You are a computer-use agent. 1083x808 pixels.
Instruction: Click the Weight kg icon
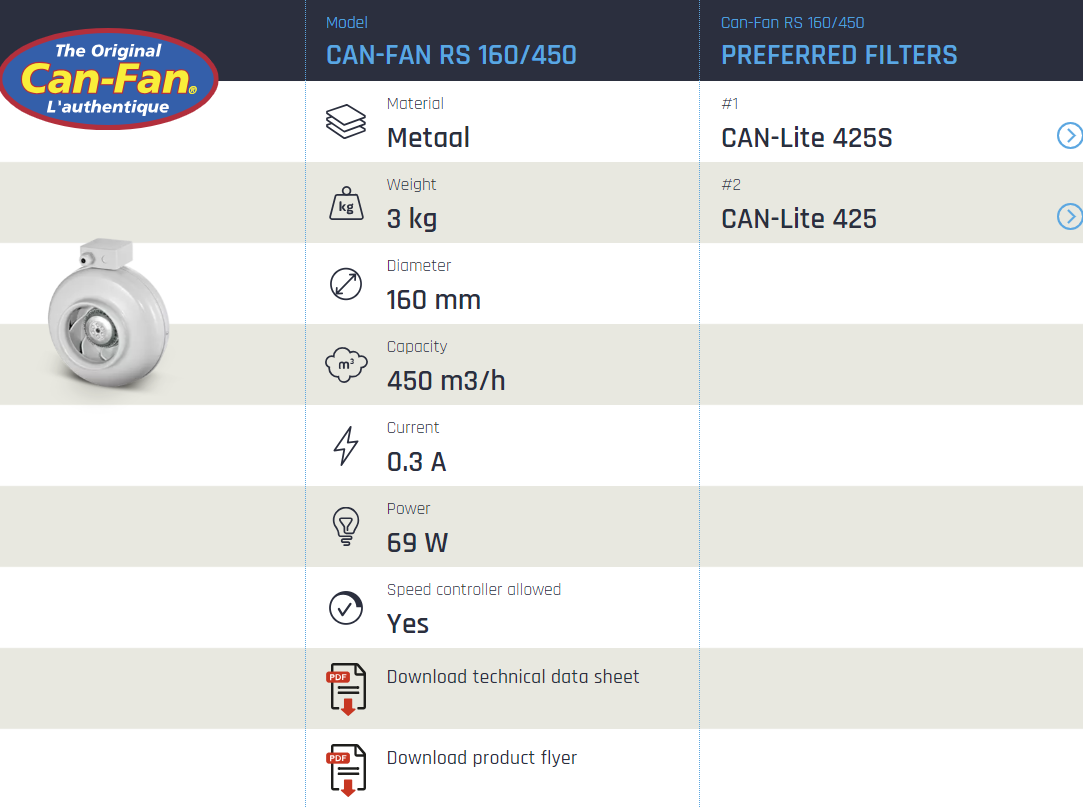pos(346,203)
